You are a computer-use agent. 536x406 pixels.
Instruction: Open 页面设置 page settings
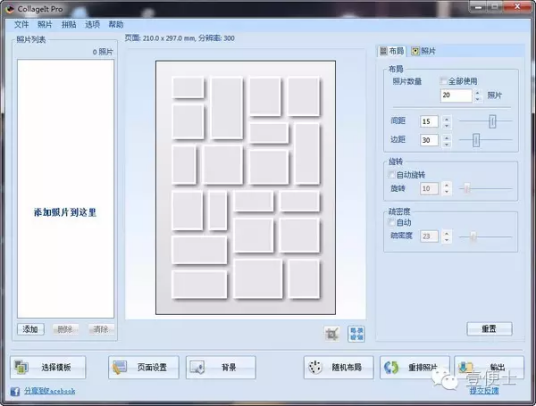pyautogui.click(x=144, y=367)
